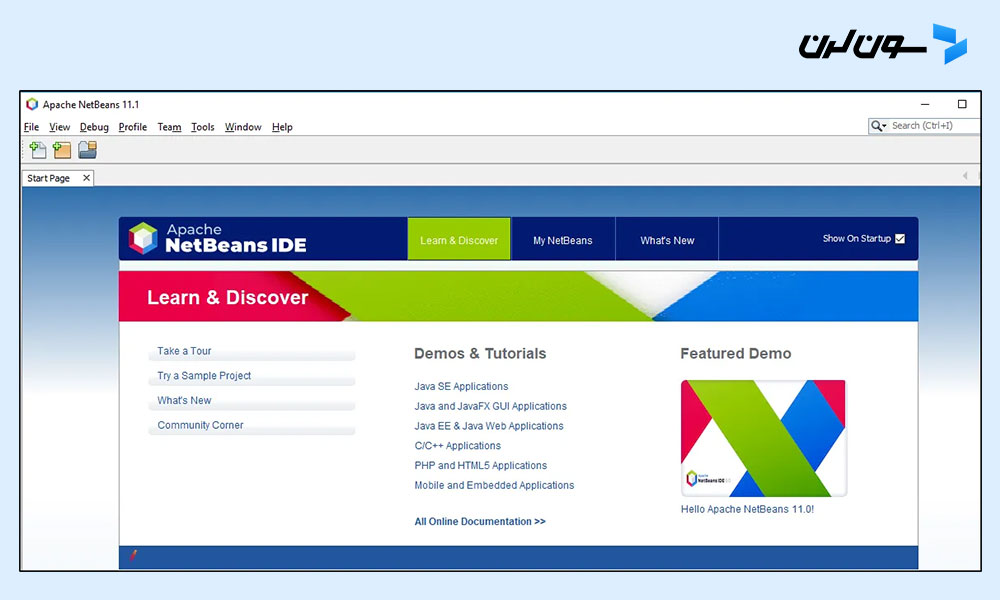Open a project using the Open Project icon
This screenshot has height=600, width=1000.
coord(87,149)
